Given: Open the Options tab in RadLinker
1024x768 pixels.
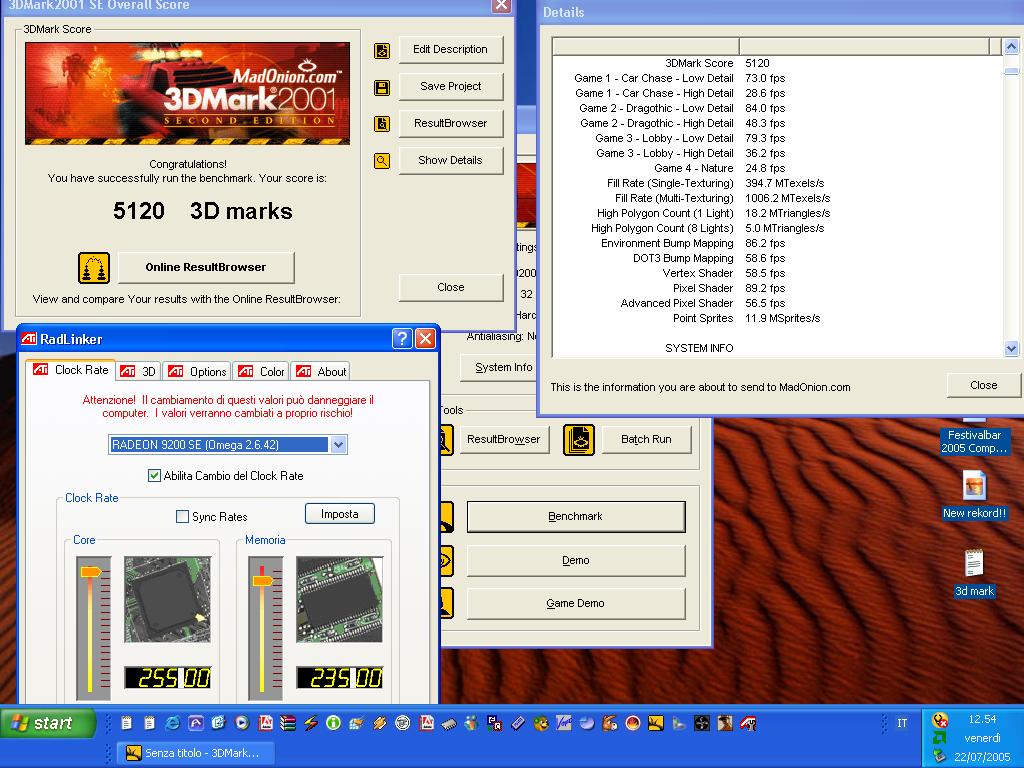Looking at the screenshot, I should (197, 372).
